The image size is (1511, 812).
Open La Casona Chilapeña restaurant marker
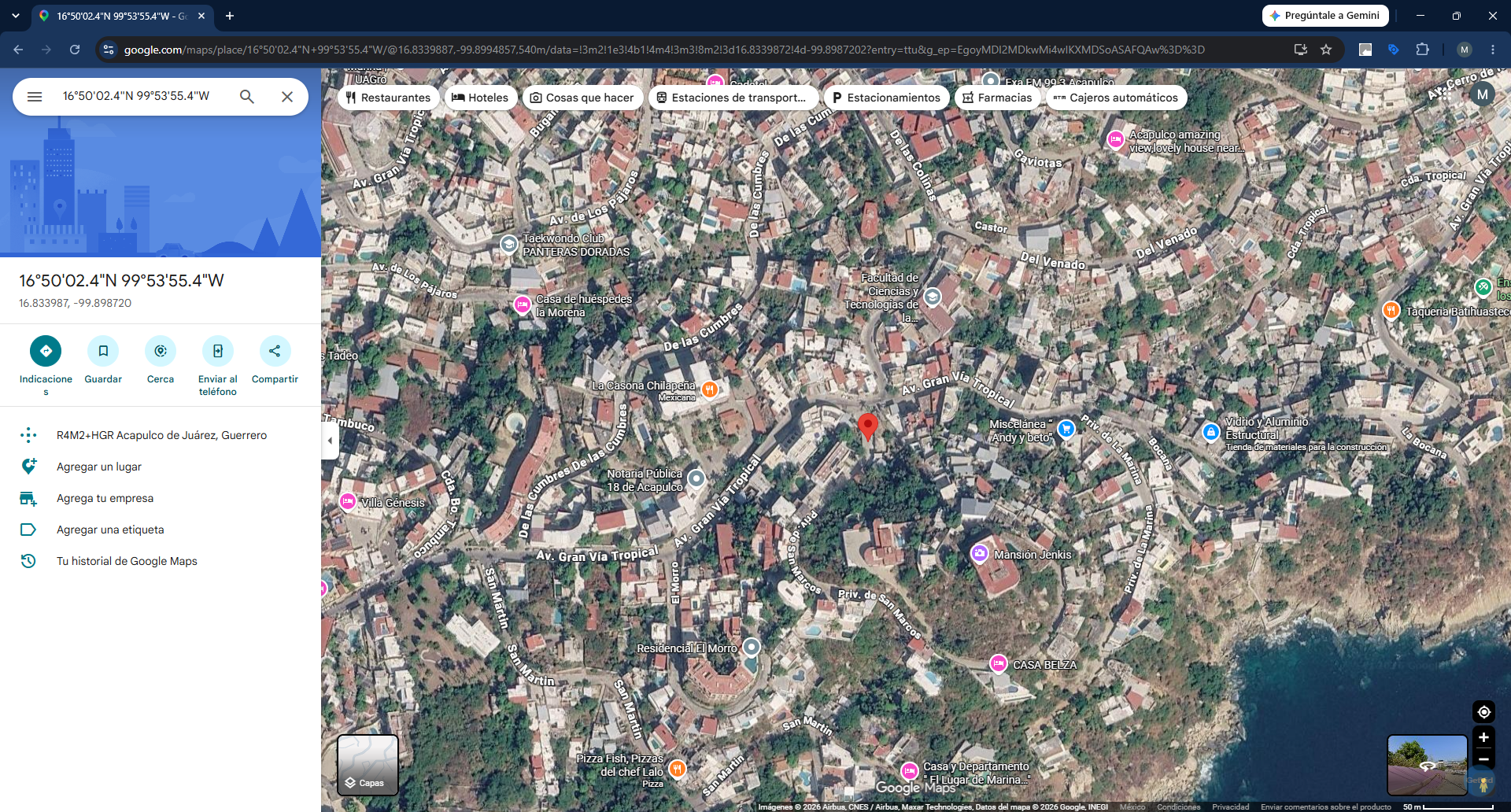click(x=710, y=389)
